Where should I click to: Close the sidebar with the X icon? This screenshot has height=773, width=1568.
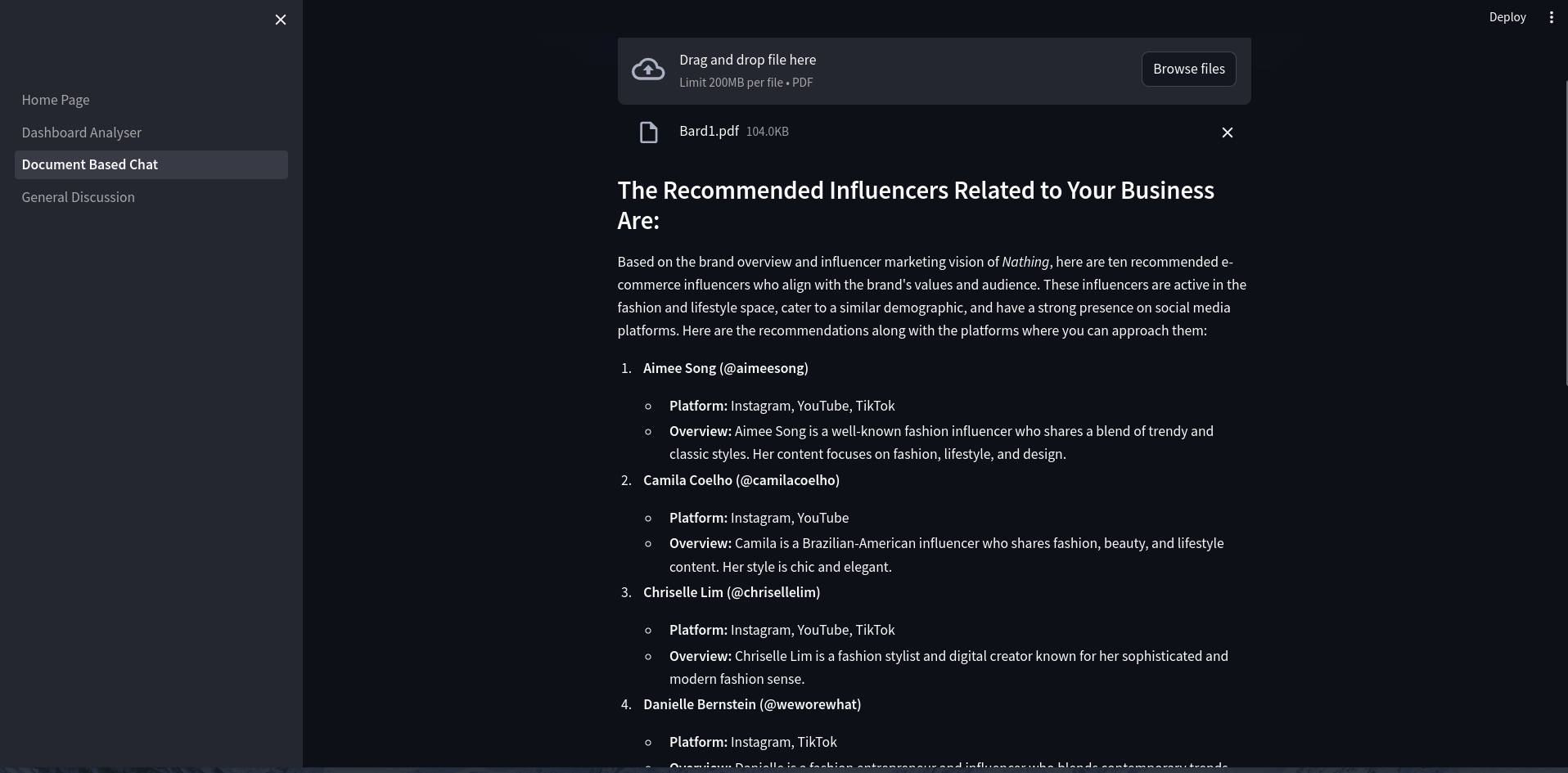[281, 20]
